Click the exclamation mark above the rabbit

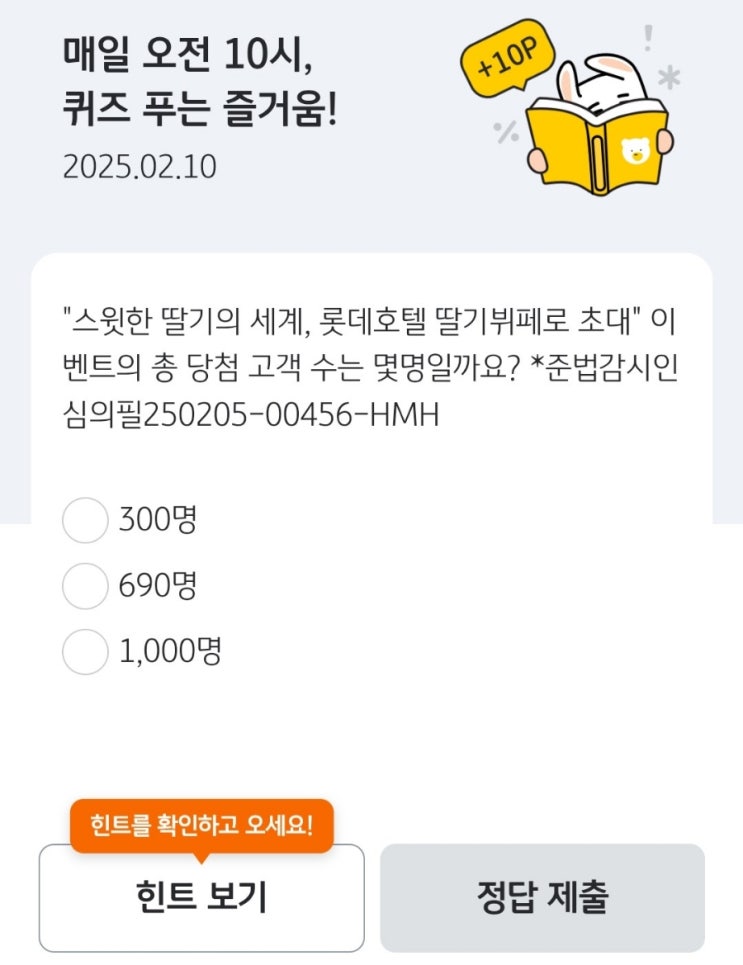tap(648, 38)
